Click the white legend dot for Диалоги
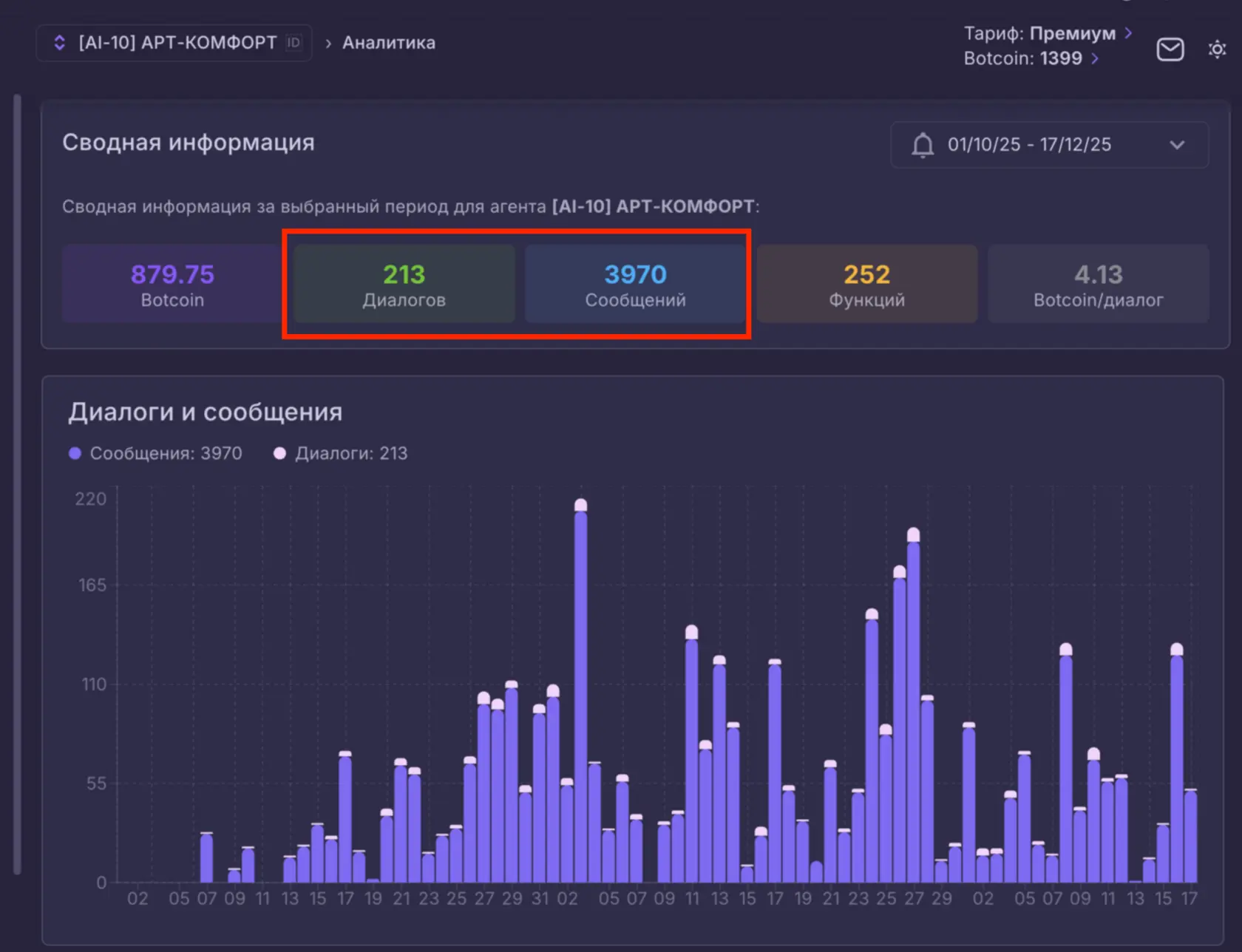This screenshot has height=952, width=1242. click(x=279, y=453)
